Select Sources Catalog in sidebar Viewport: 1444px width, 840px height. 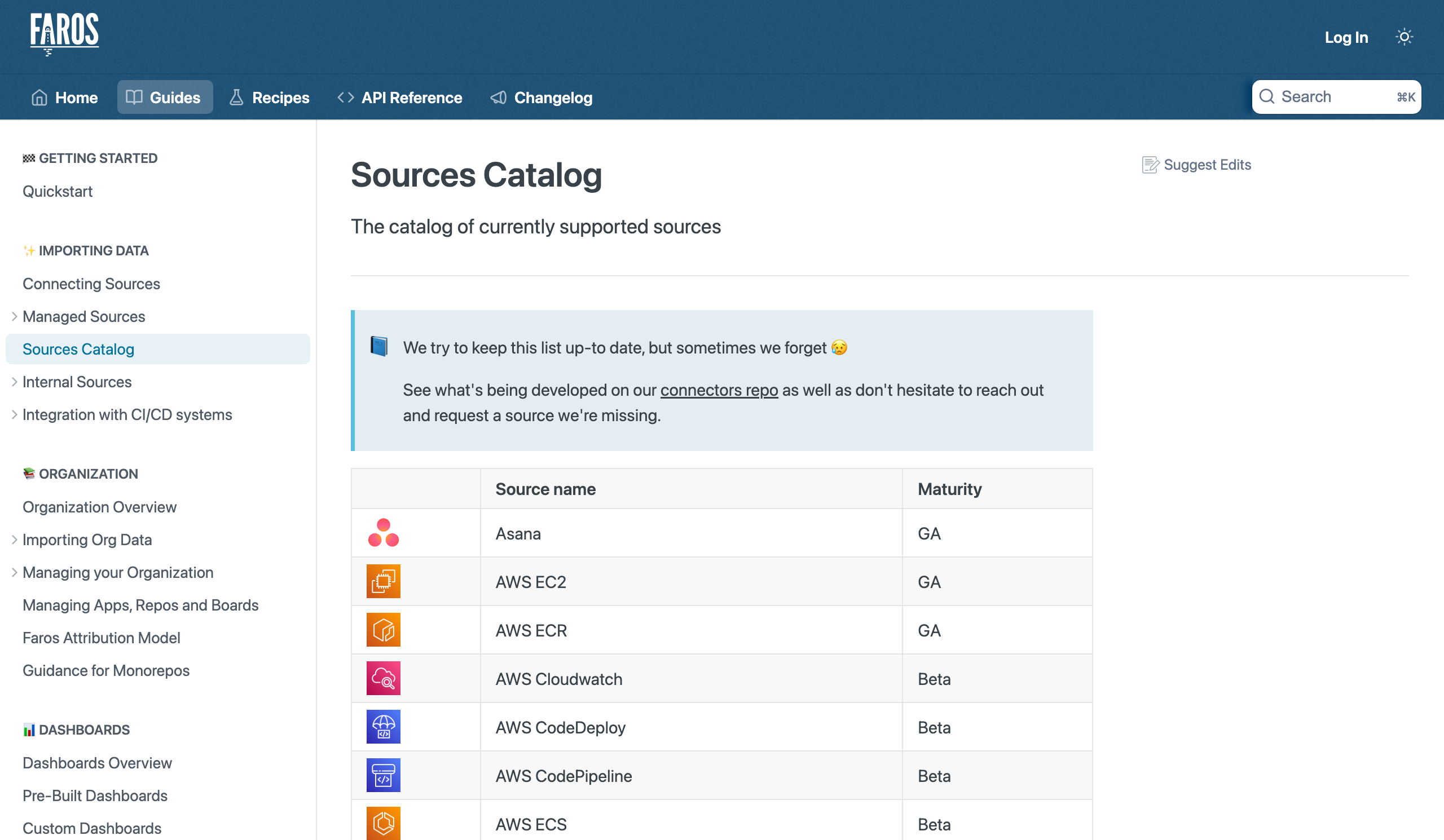pos(157,350)
